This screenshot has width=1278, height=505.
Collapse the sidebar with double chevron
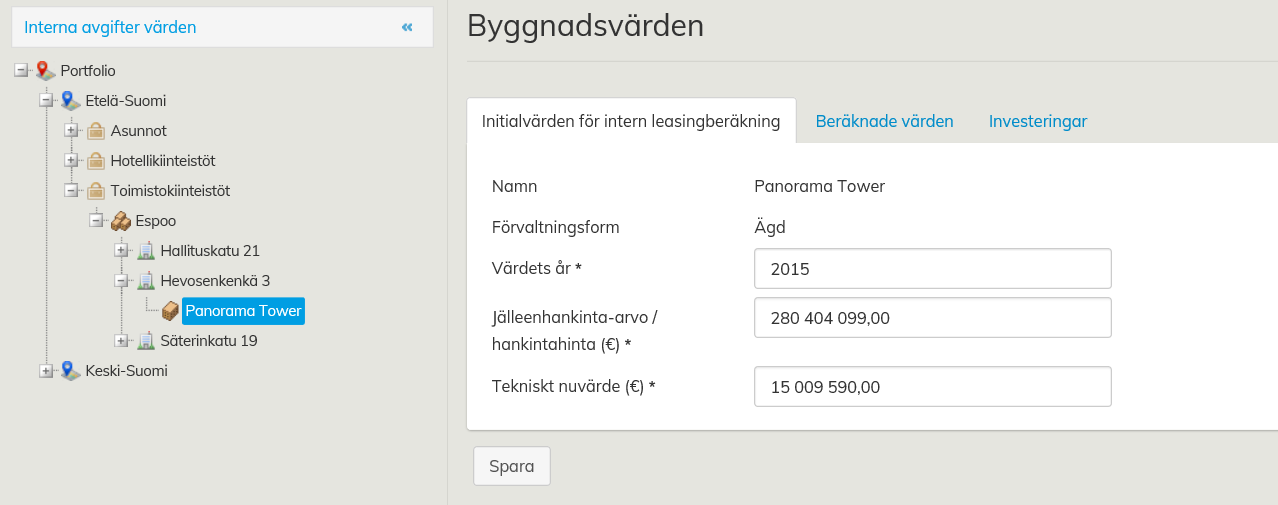click(407, 27)
